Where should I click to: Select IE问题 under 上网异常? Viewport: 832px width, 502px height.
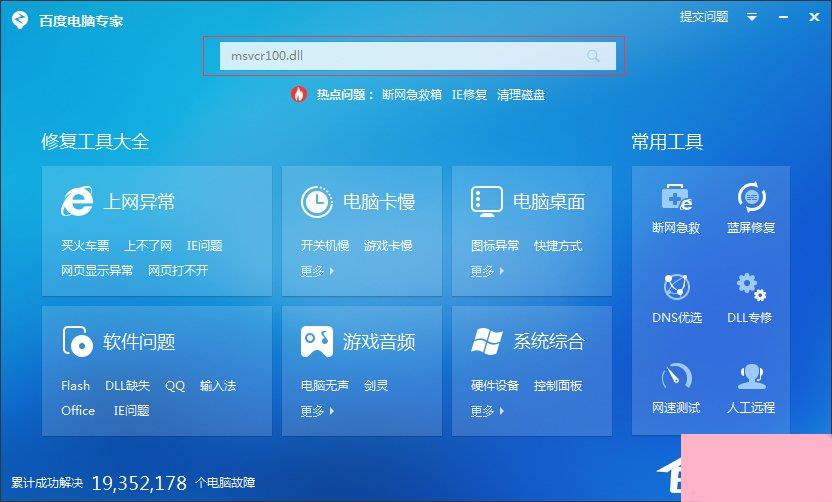pyautogui.click(x=204, y=246)
